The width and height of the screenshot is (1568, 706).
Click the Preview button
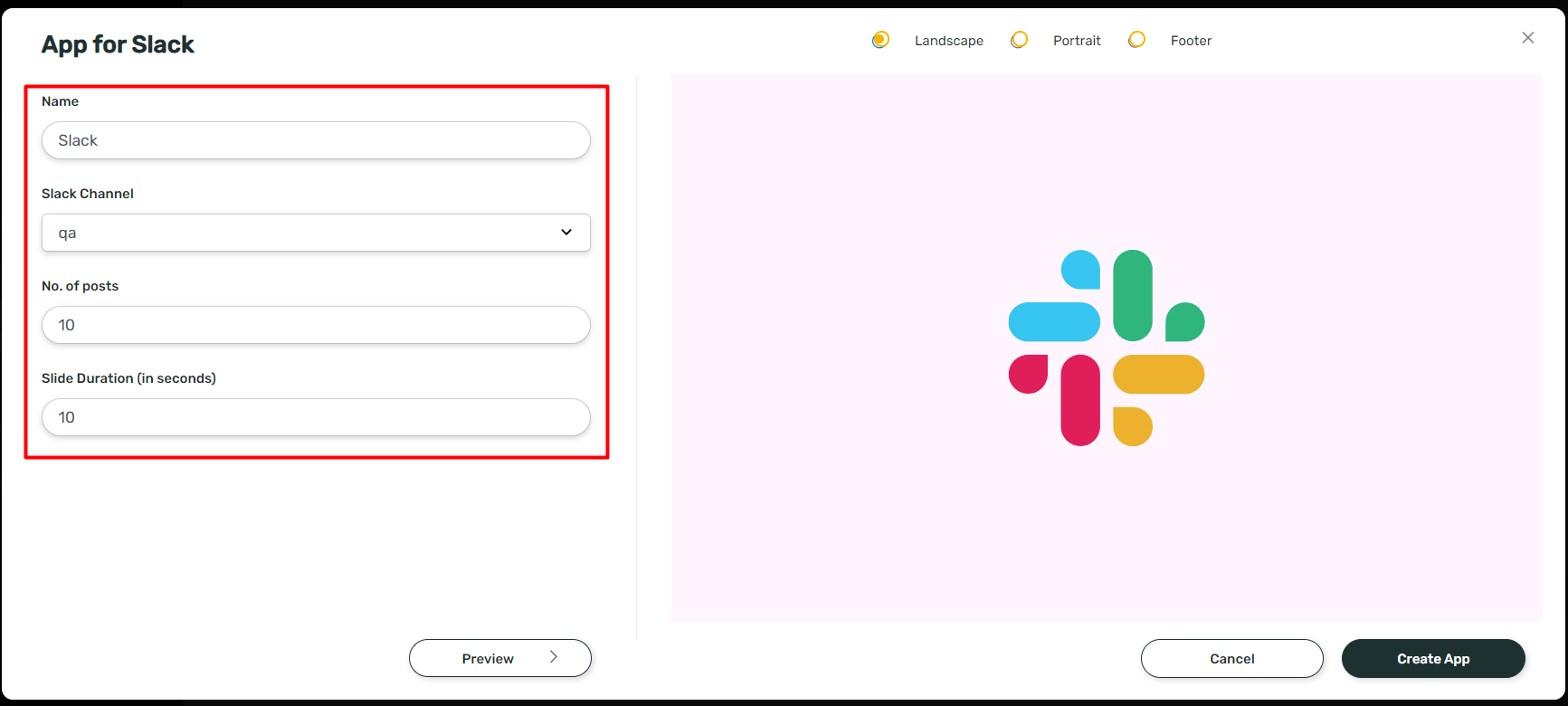499,658
